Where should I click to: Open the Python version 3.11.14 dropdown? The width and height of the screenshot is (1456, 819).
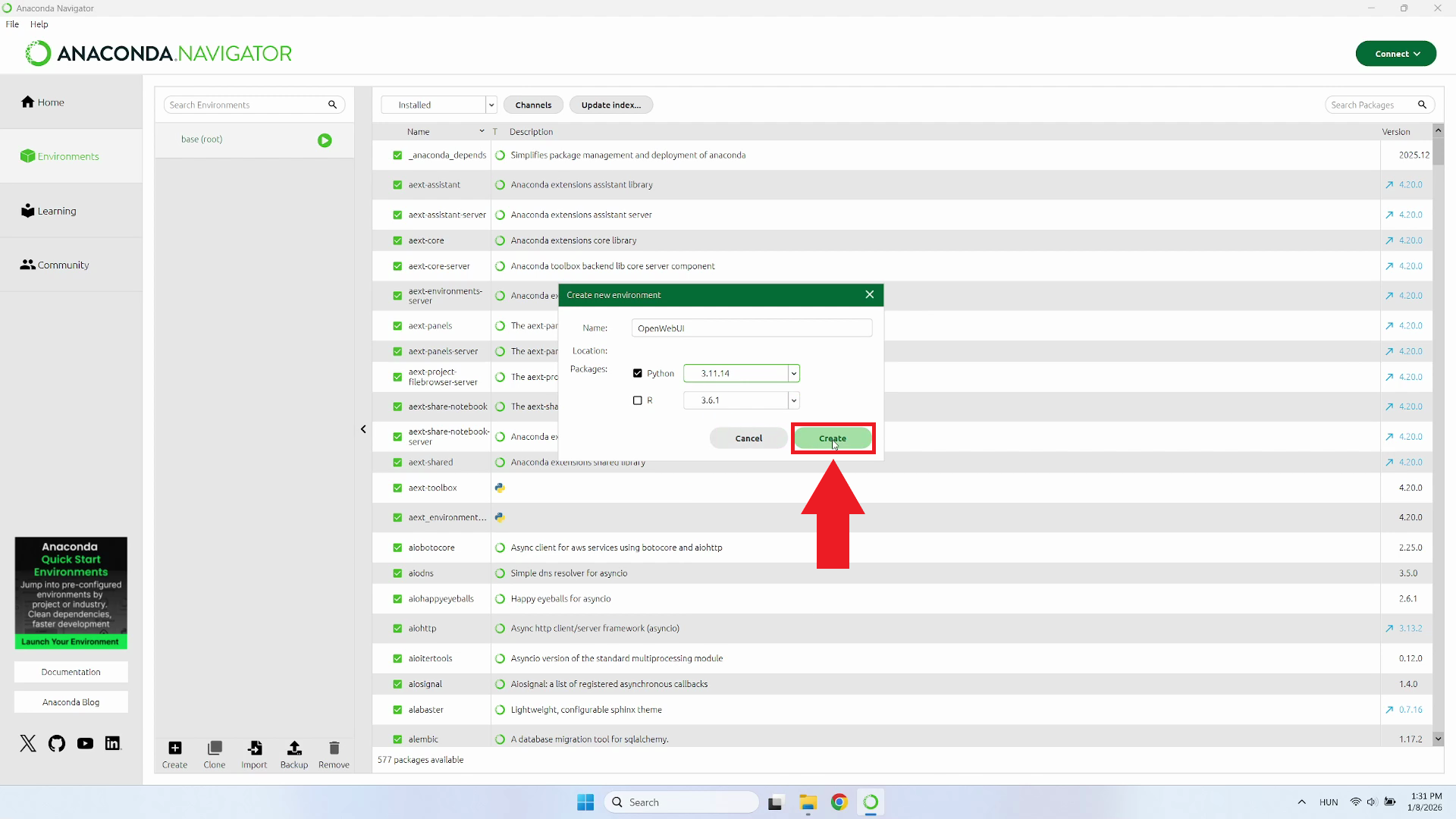[x=793, y=373]
